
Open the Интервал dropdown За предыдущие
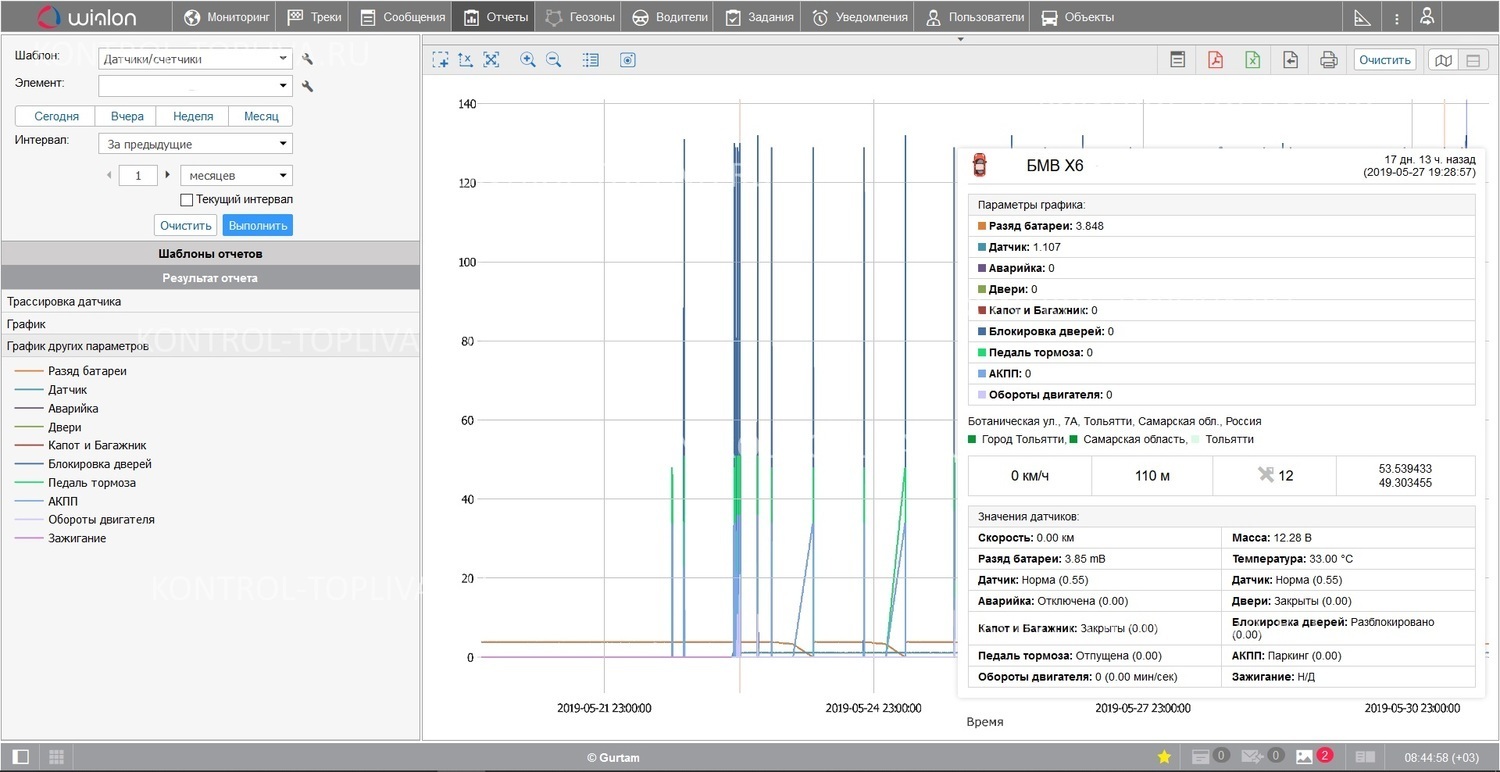pos(195,144)
